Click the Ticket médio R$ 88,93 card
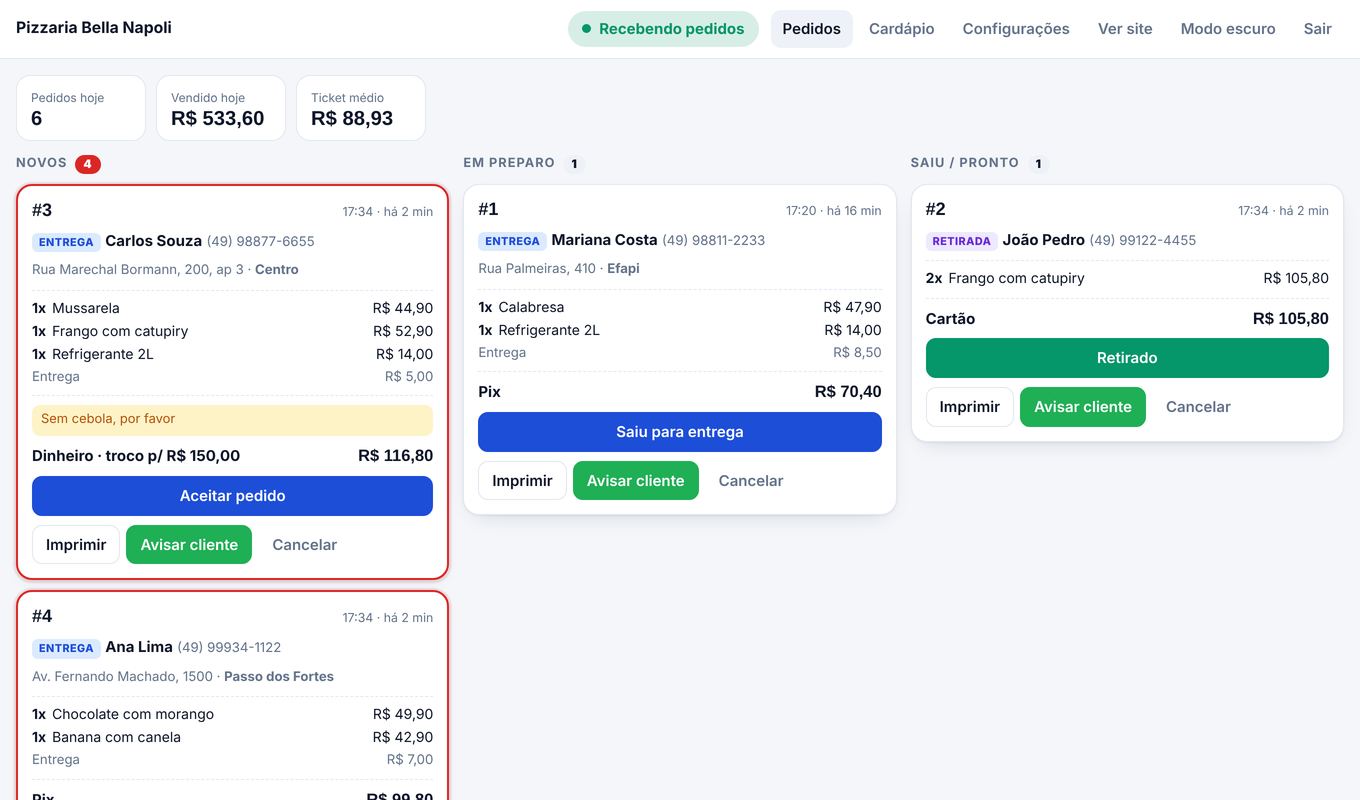The width and height of the screenshot is (1360, 800). [x=361, y=108]
